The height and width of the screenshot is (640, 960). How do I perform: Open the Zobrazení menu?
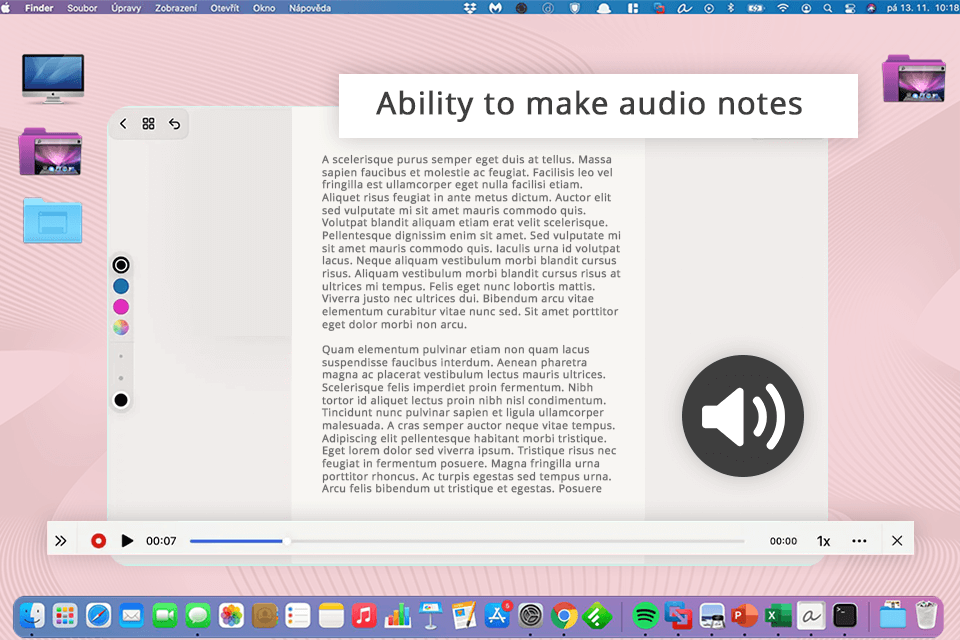(x=175, y=7)
